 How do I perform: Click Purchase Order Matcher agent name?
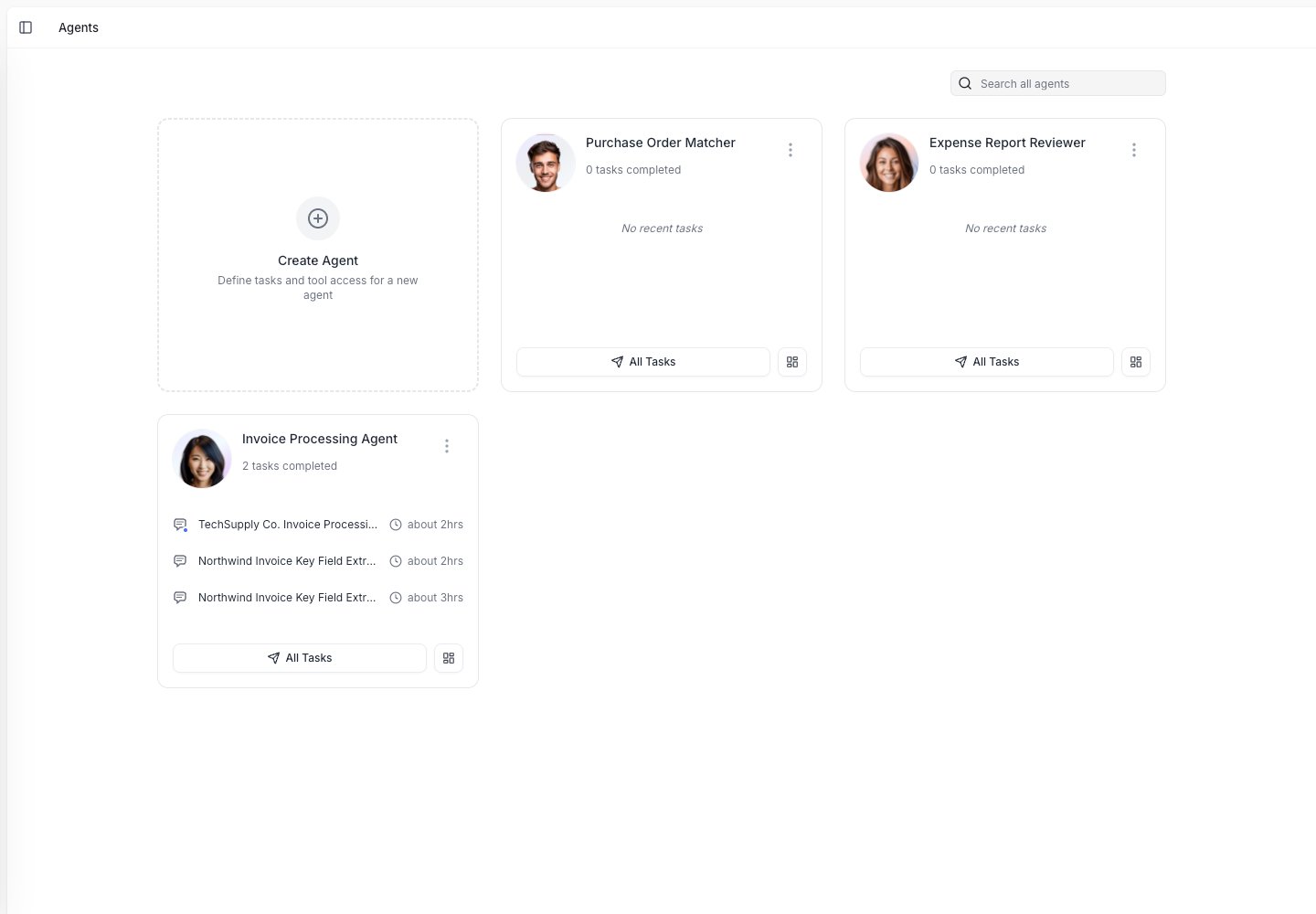pos(661,143)
